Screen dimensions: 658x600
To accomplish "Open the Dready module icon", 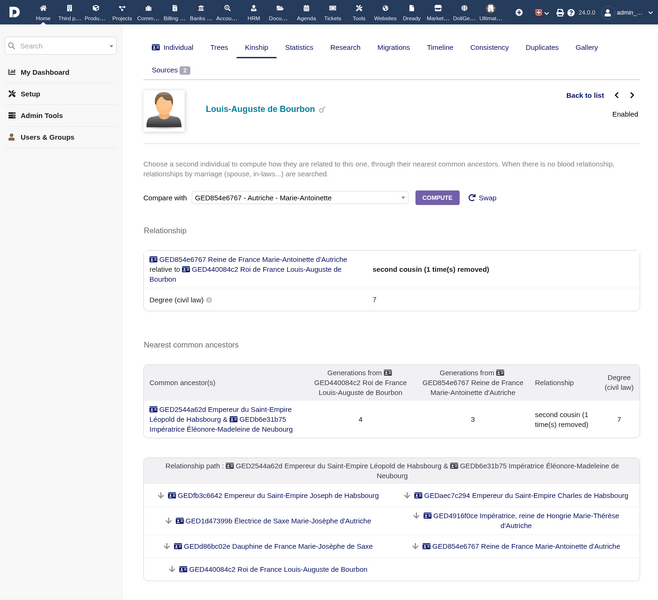I will (x=412, y=8).
